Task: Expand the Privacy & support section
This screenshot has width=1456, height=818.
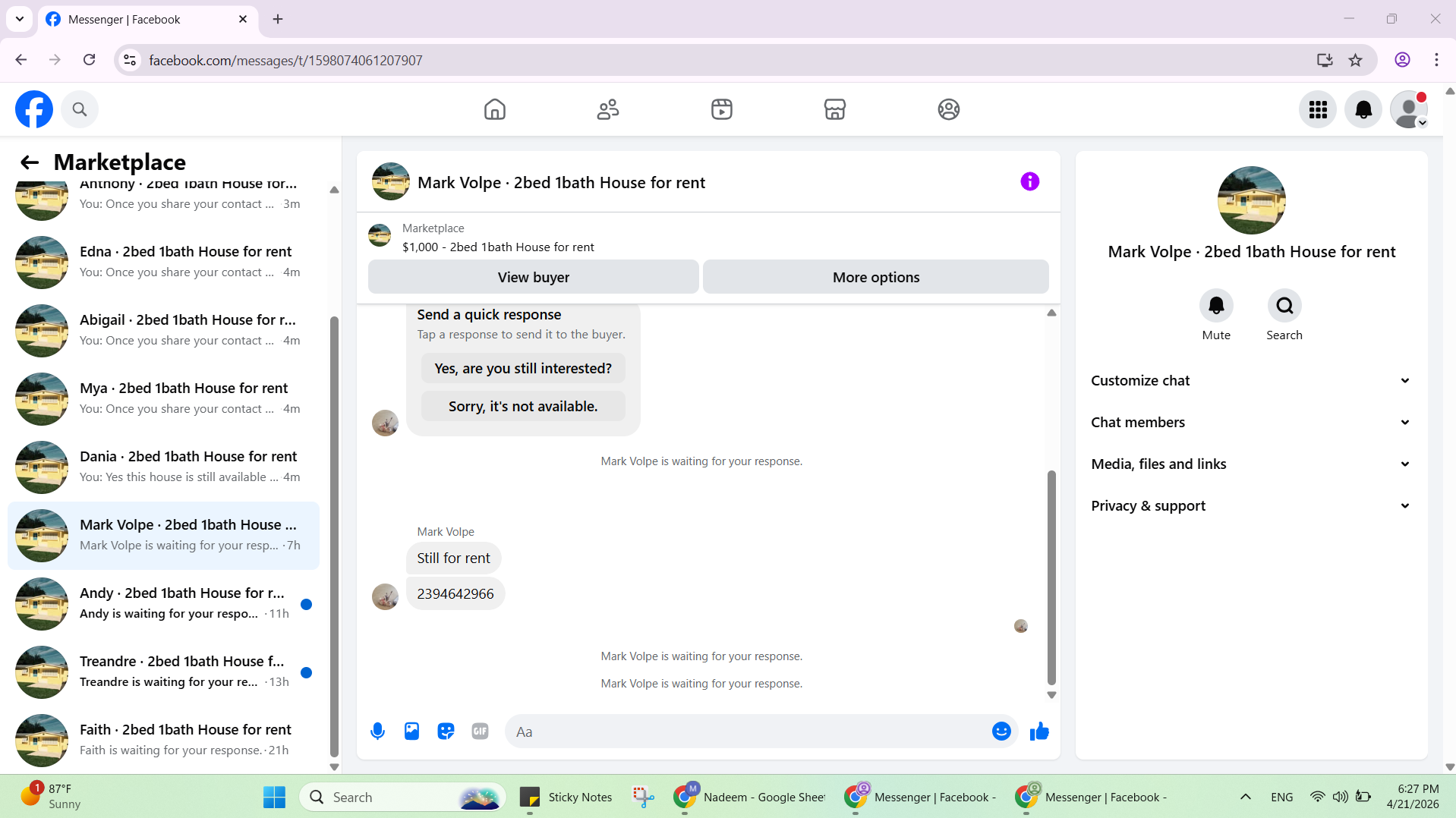Action: coord(1251,506)
